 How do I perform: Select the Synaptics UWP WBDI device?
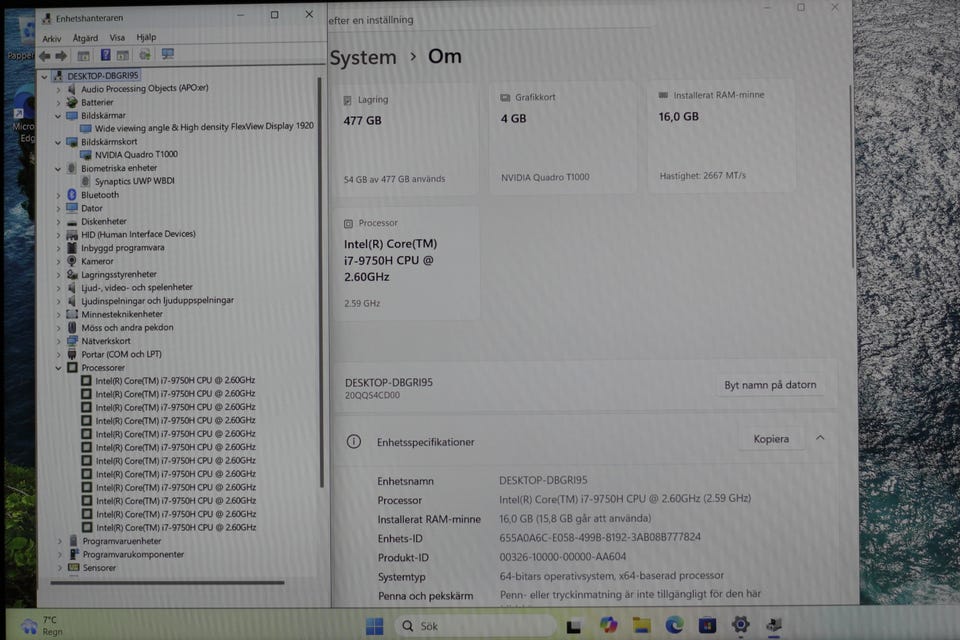coord(137,182)
